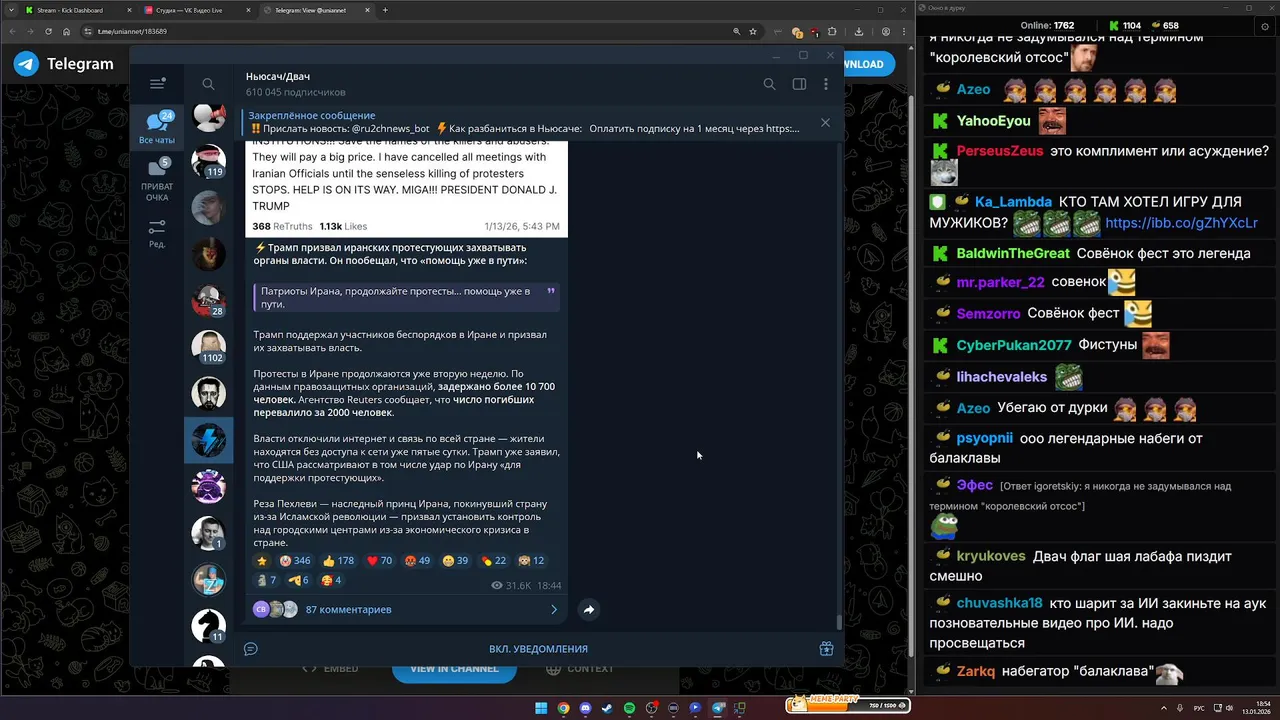The image size is (1280, 720).
Task: Open Windows Start menu
Action: pyautogui.click(x=541, y=708)
